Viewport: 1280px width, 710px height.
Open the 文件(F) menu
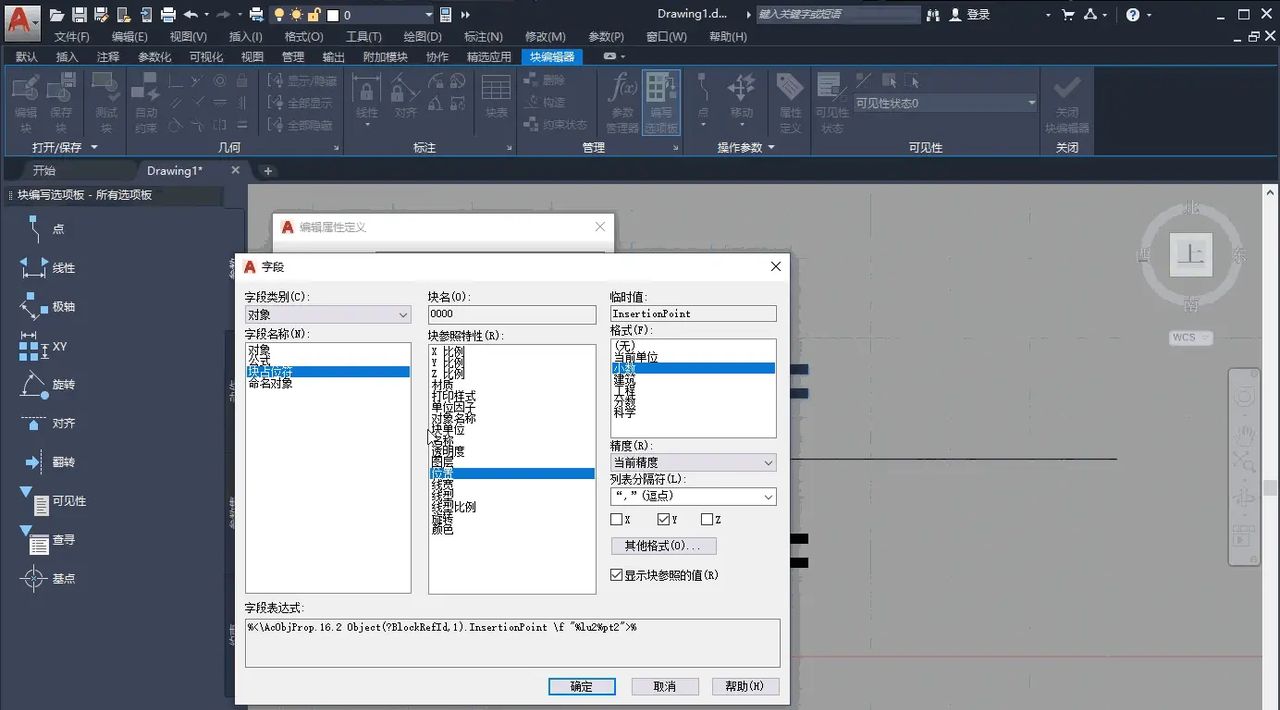point(72,36)
